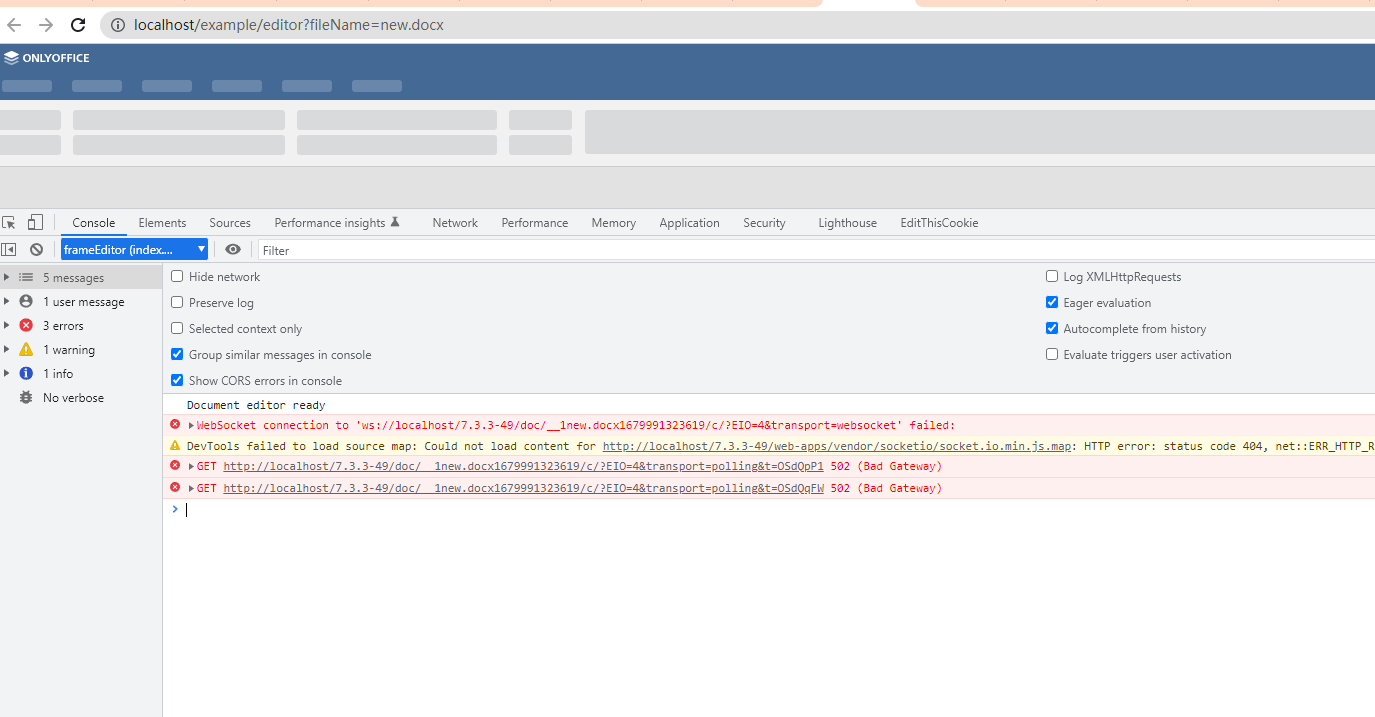Toggle the device toolbar icon

(35, 222)
